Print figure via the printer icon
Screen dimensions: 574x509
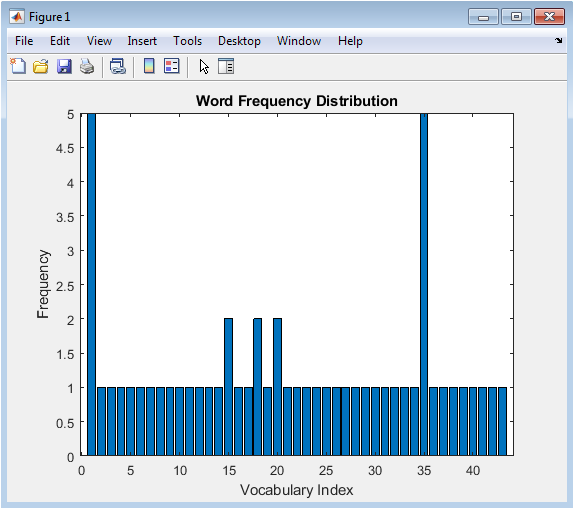(87, 67)
